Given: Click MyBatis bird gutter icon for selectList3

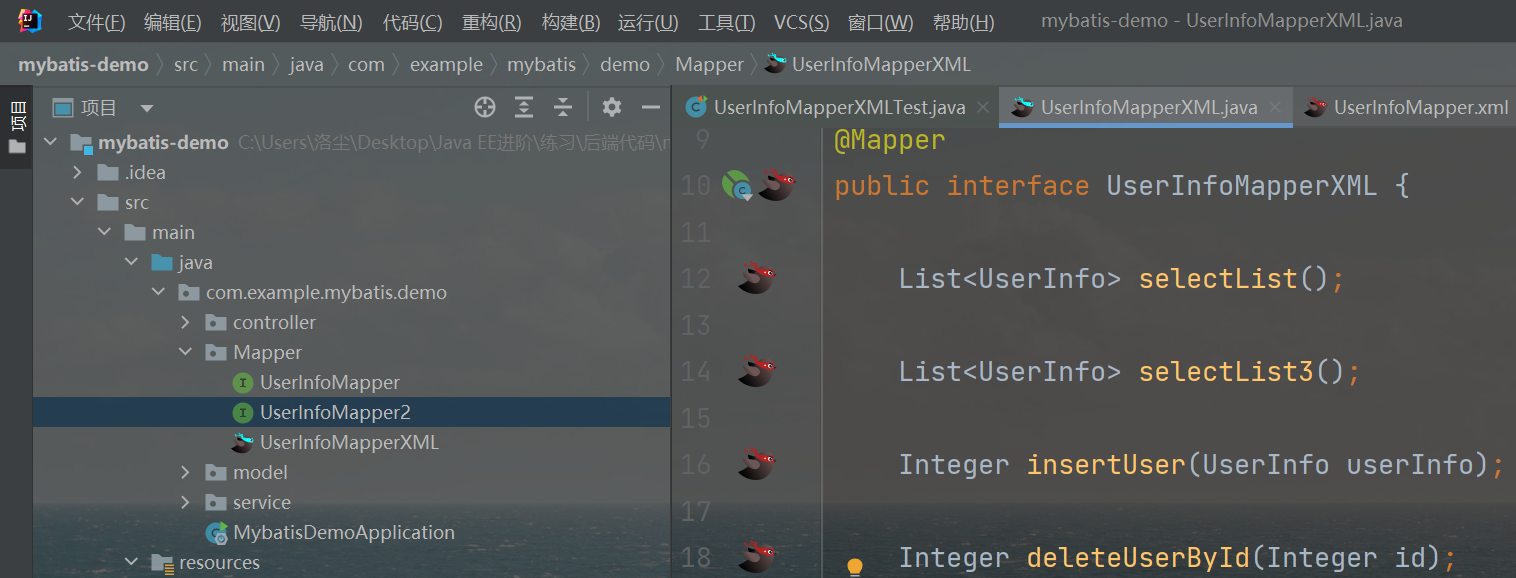Looking at the screenshot, I should pos(757,371).
